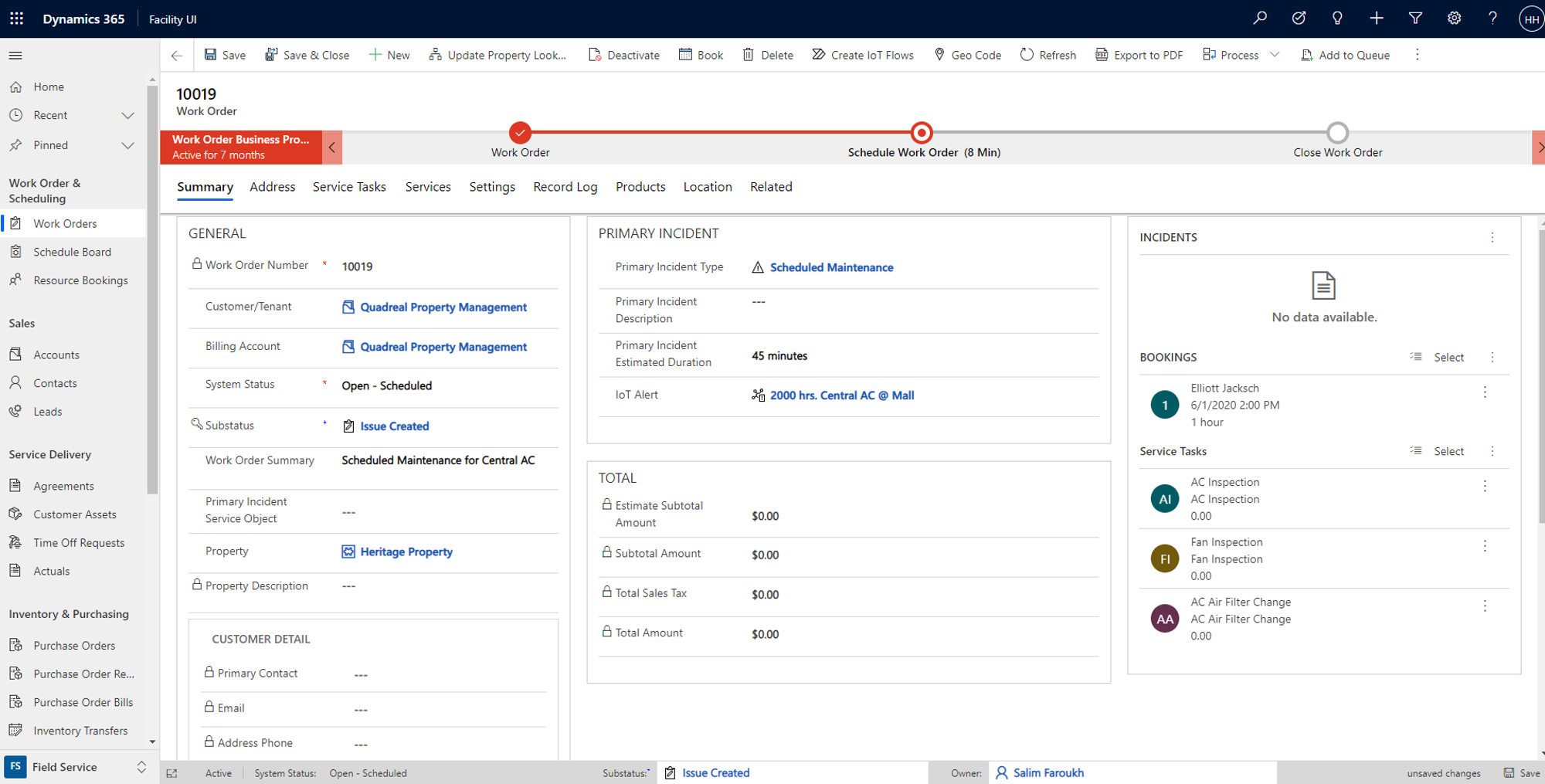Click Create IoT Flows command
The image size is (1545, 784).
click(x=863, y=55)
